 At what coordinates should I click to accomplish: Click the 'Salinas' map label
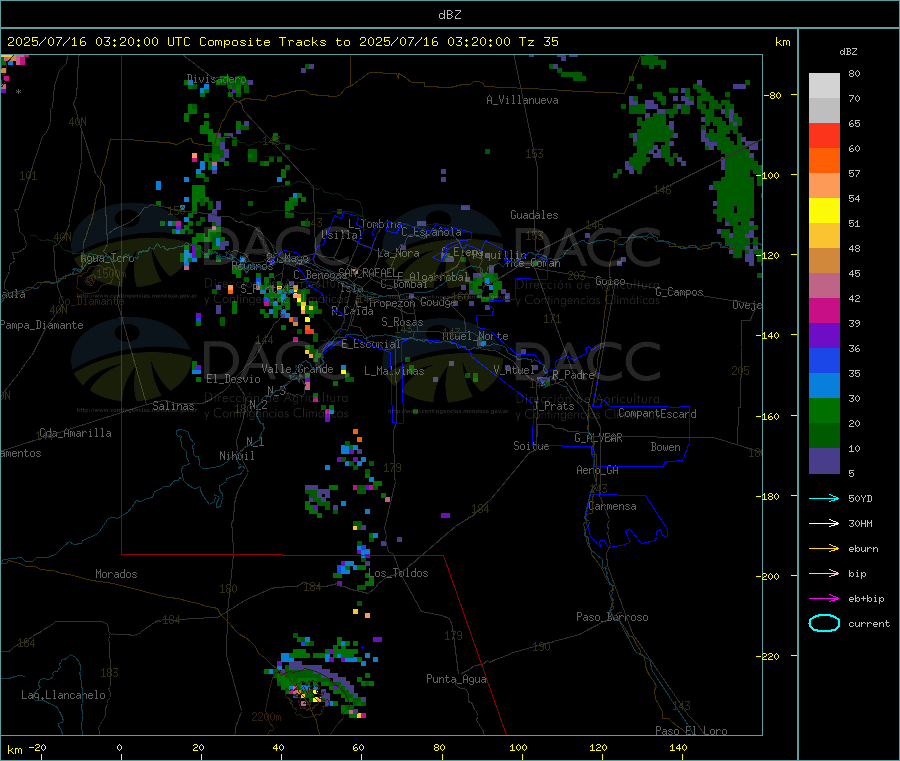[x=173, y=406]
